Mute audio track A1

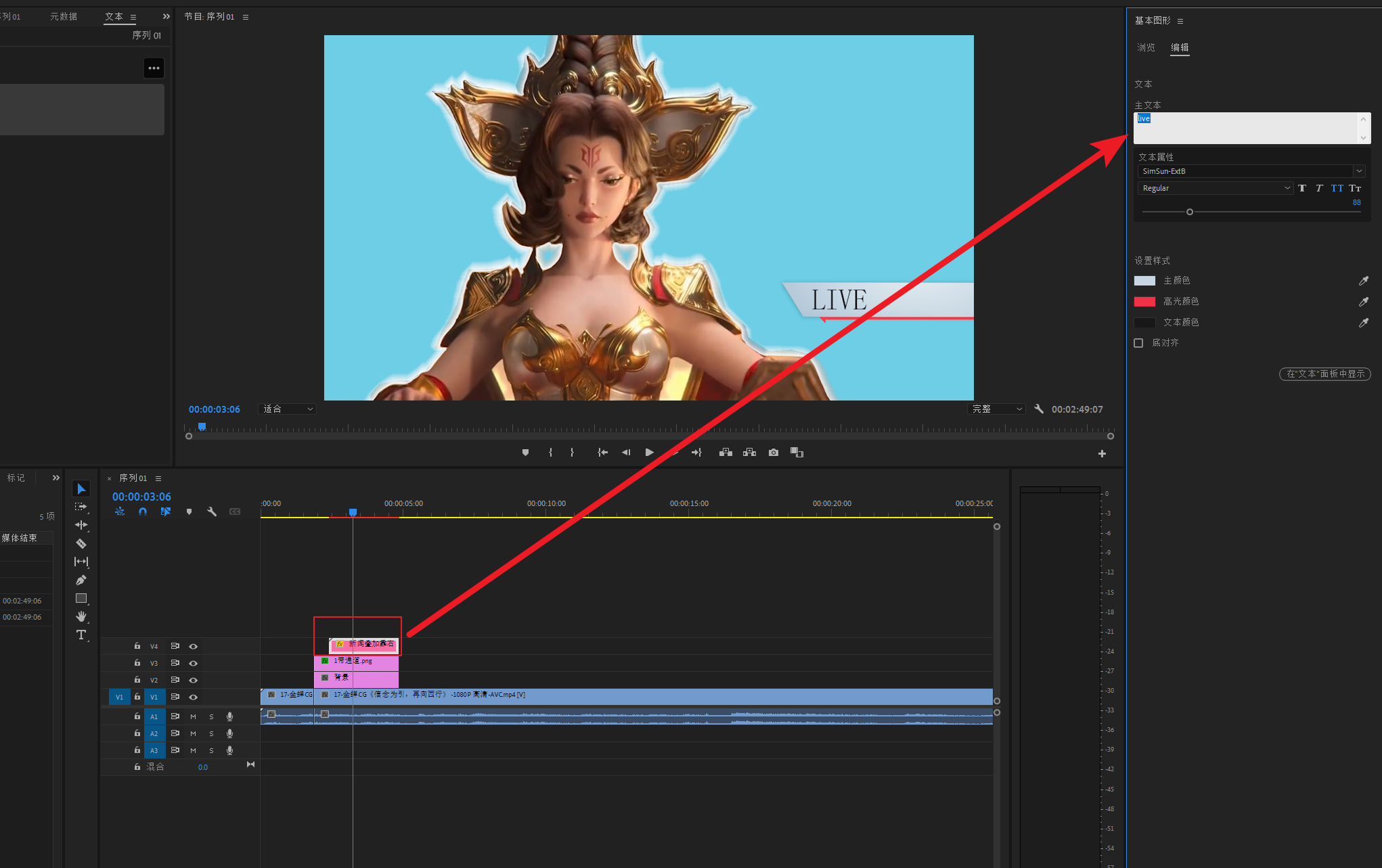pyautogui.click(x=194, y=716)
